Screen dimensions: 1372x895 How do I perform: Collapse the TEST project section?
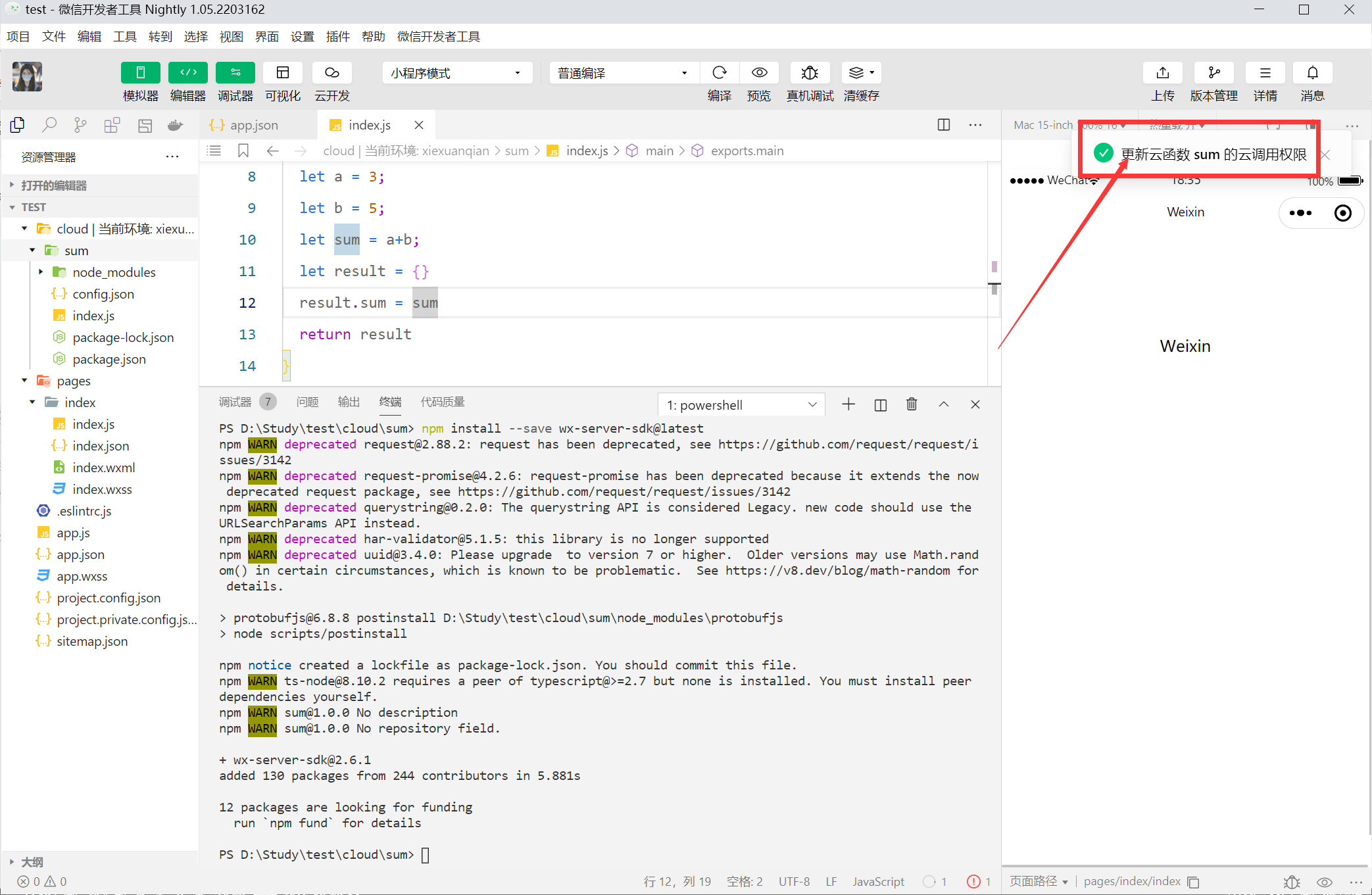coord(100,207)
